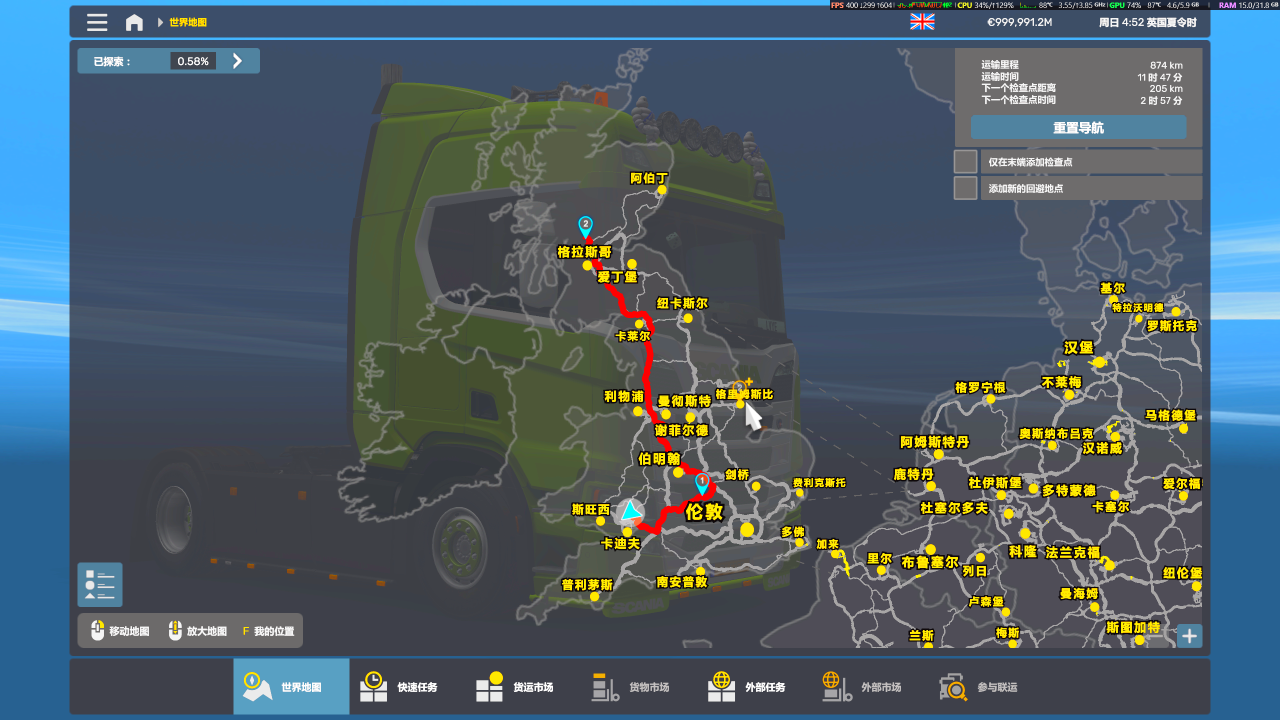
Task: Click the home icon in breadcrumb
Action: tap(134, 22)
